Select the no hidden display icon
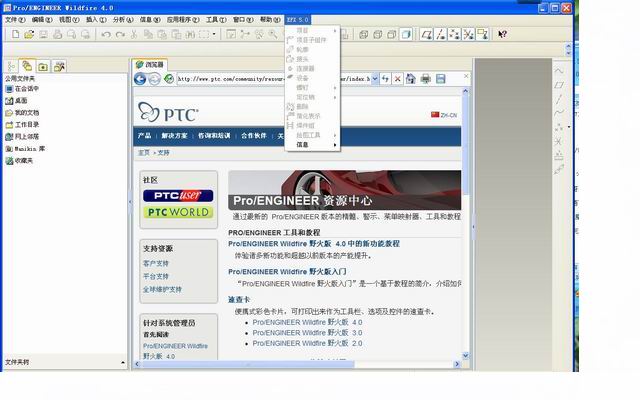 [391, 34]
